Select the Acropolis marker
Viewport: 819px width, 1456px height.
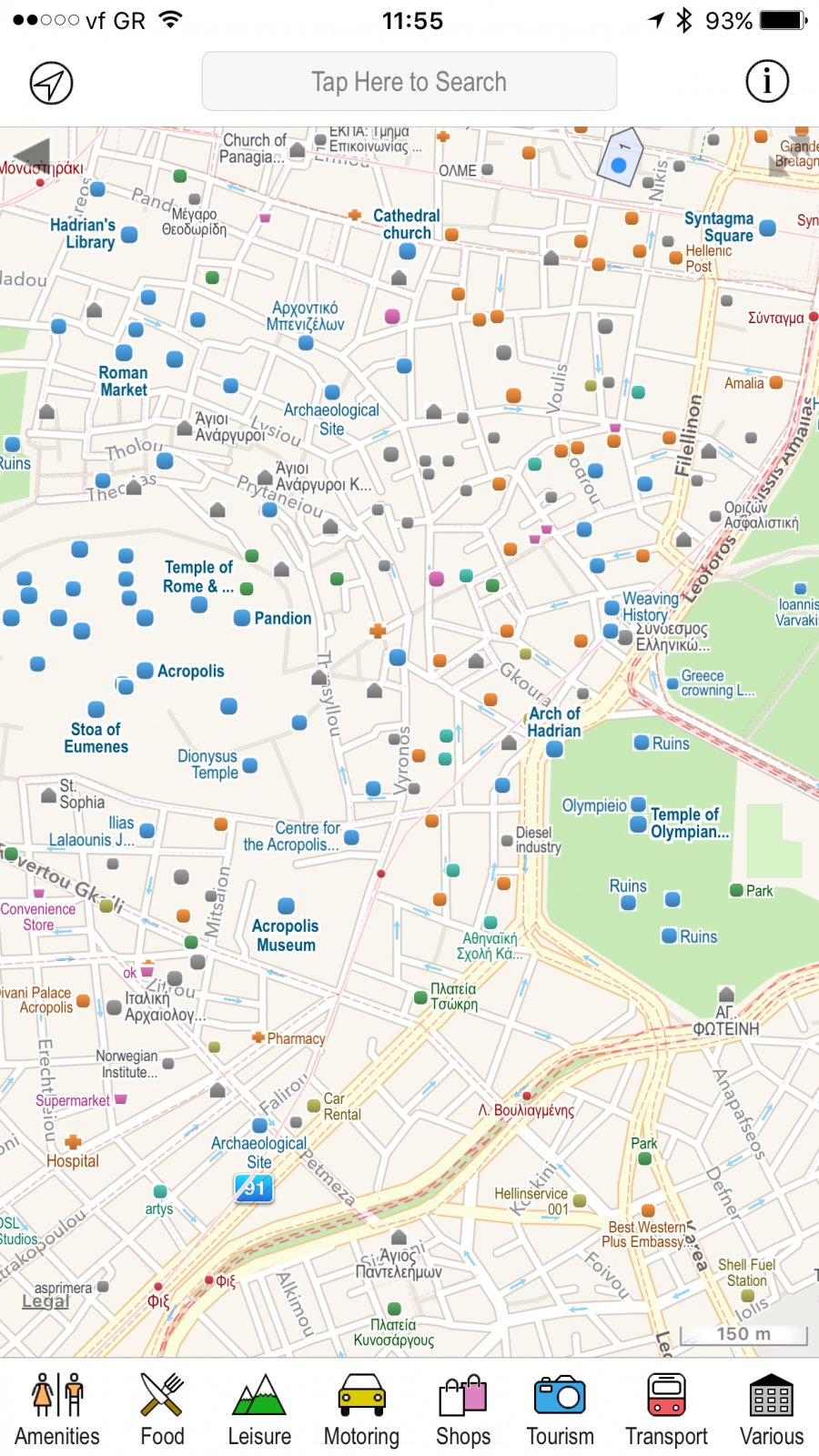tap(145, 671)
